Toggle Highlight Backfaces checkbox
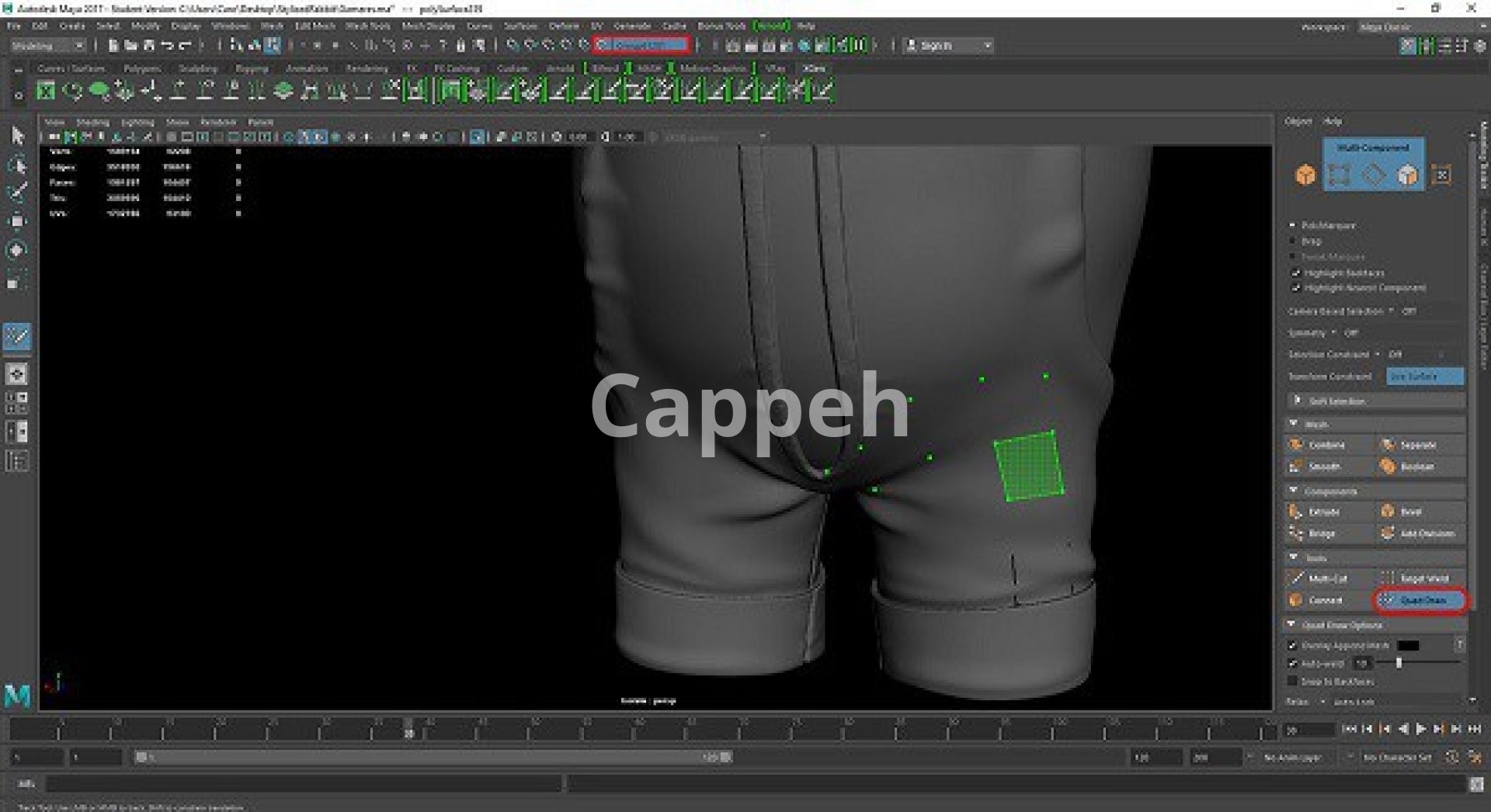The height and width of the screenshot is (812, 1491). click(x=1295, y=272)
